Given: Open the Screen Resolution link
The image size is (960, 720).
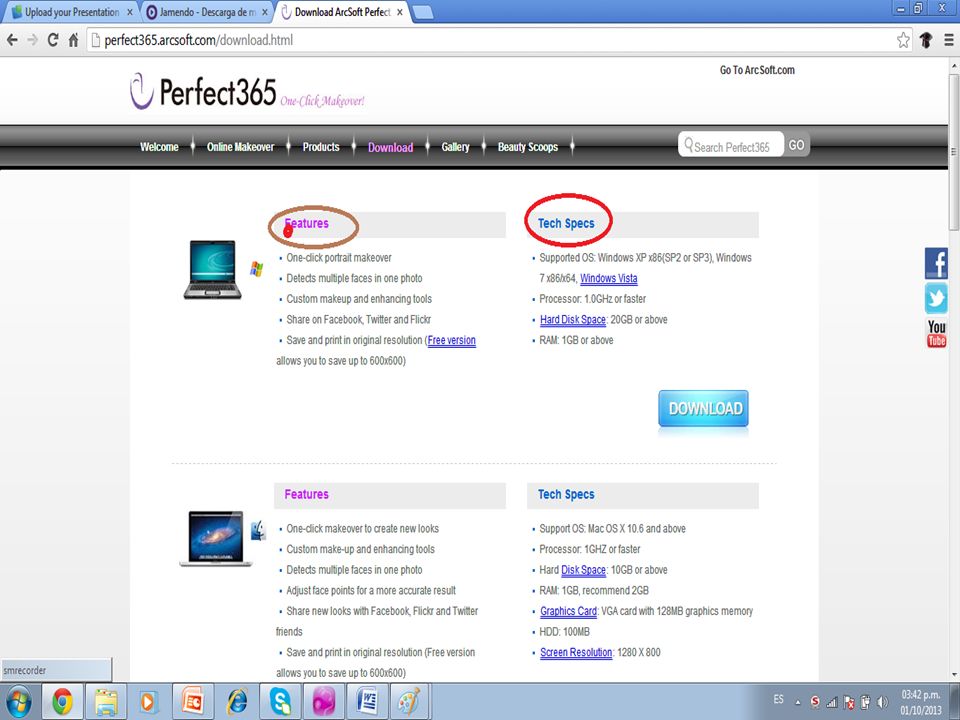Looking at the screenshot, I should [576, 653].
